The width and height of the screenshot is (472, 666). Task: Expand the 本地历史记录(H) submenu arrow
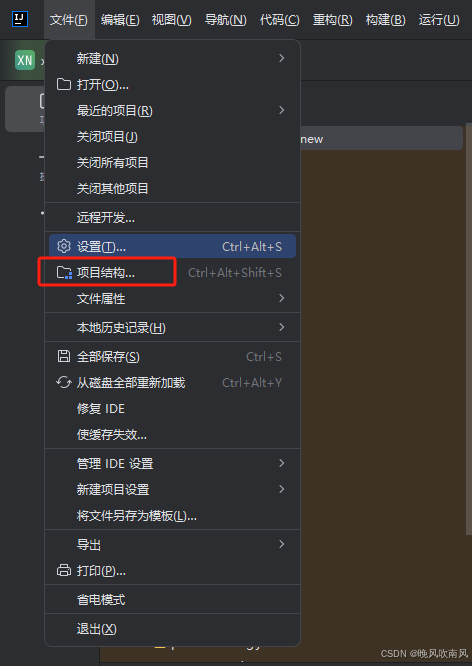(x=281, y=327)
